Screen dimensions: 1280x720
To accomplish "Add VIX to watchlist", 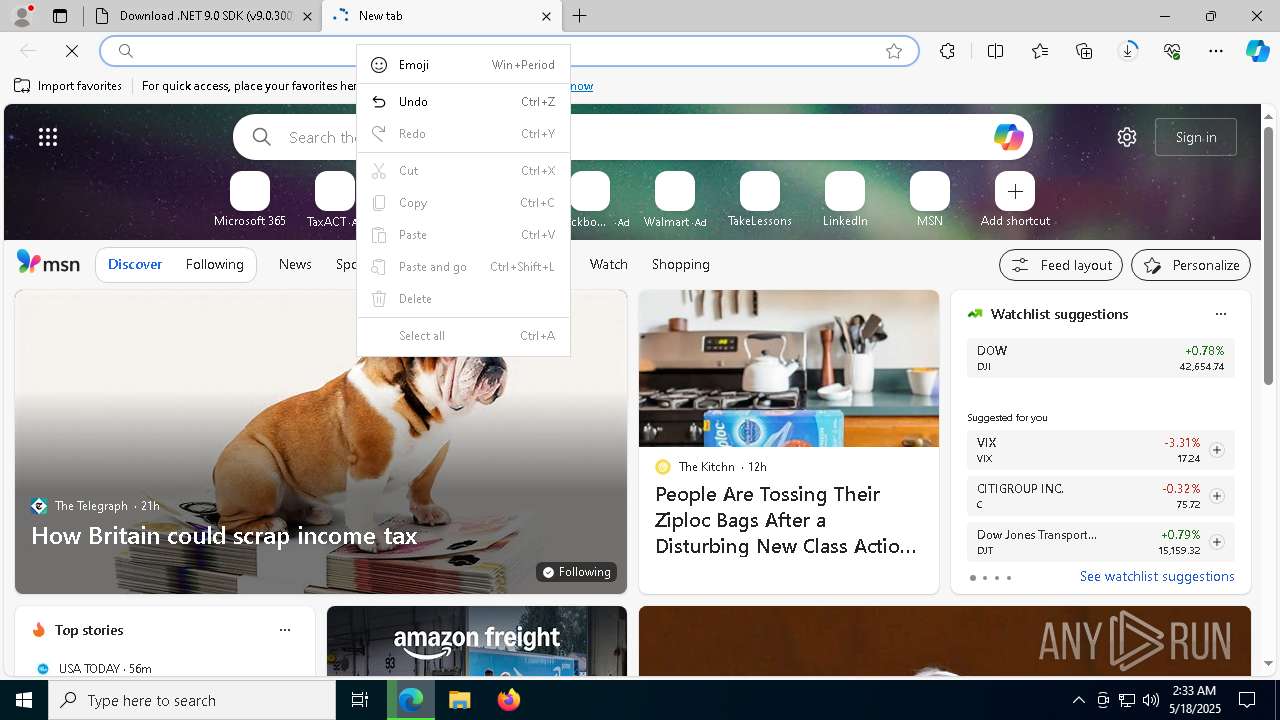I will click(1216, 450).
